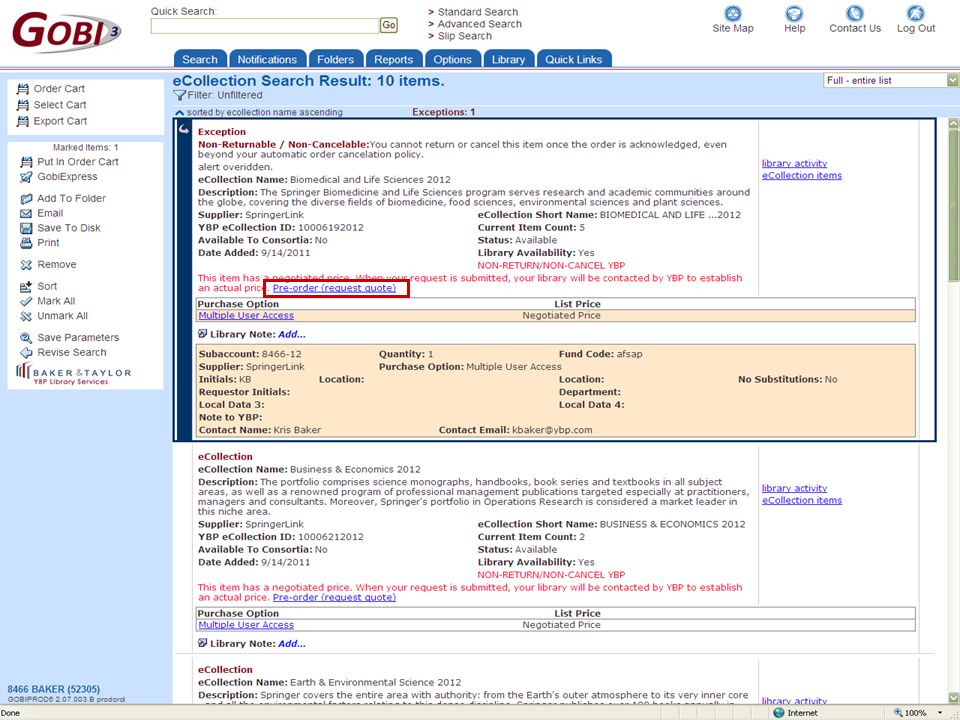The height and width of the screenshot is (720, 960).
Task: Click the Mark All checkmark icon
Action: point(26,301)
